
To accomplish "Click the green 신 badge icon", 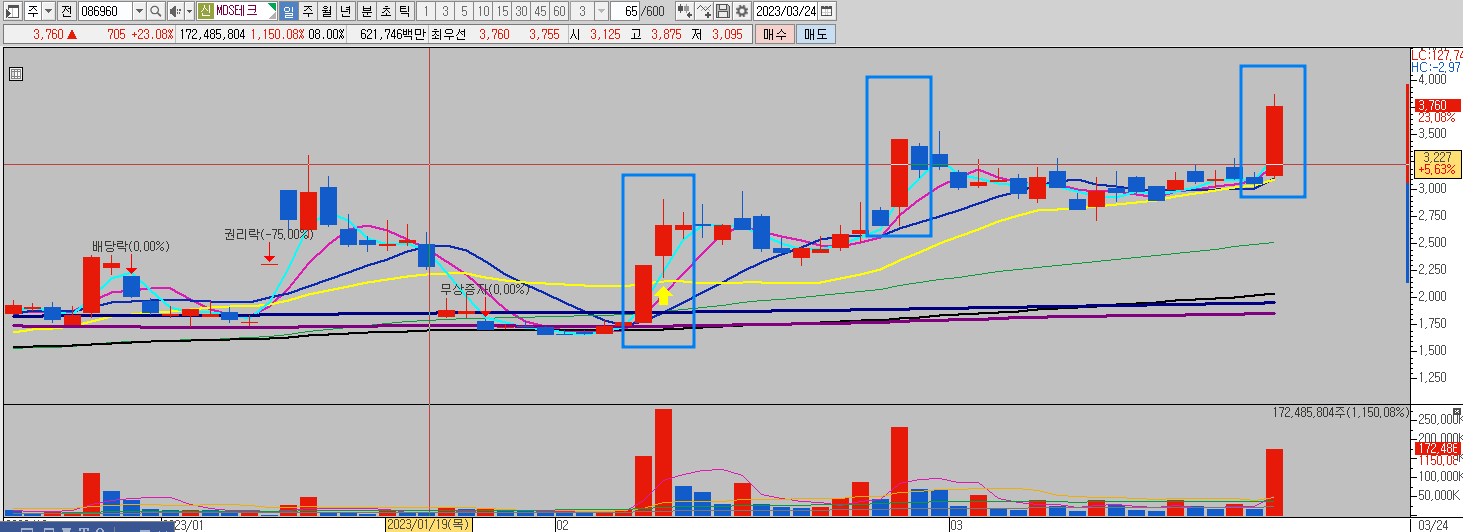I will click(205, 11).
